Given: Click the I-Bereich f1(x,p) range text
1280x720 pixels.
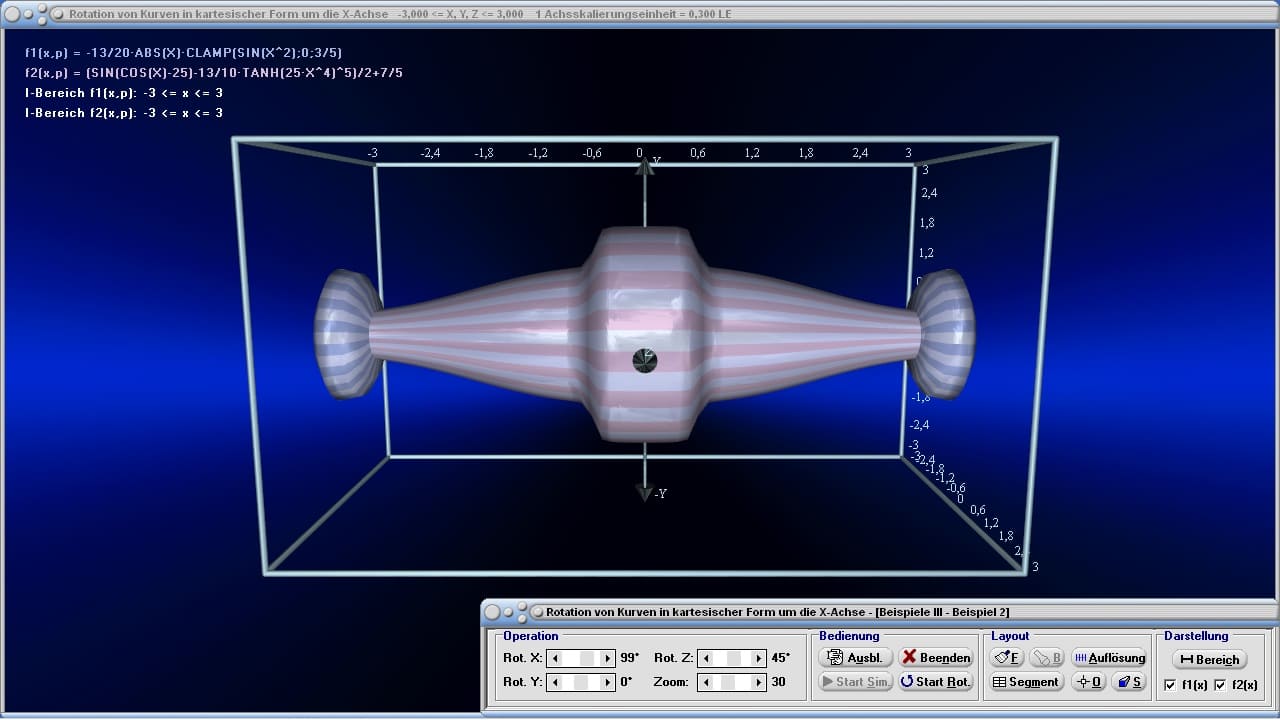Looking at the screenshot, I should coord(124,93).
